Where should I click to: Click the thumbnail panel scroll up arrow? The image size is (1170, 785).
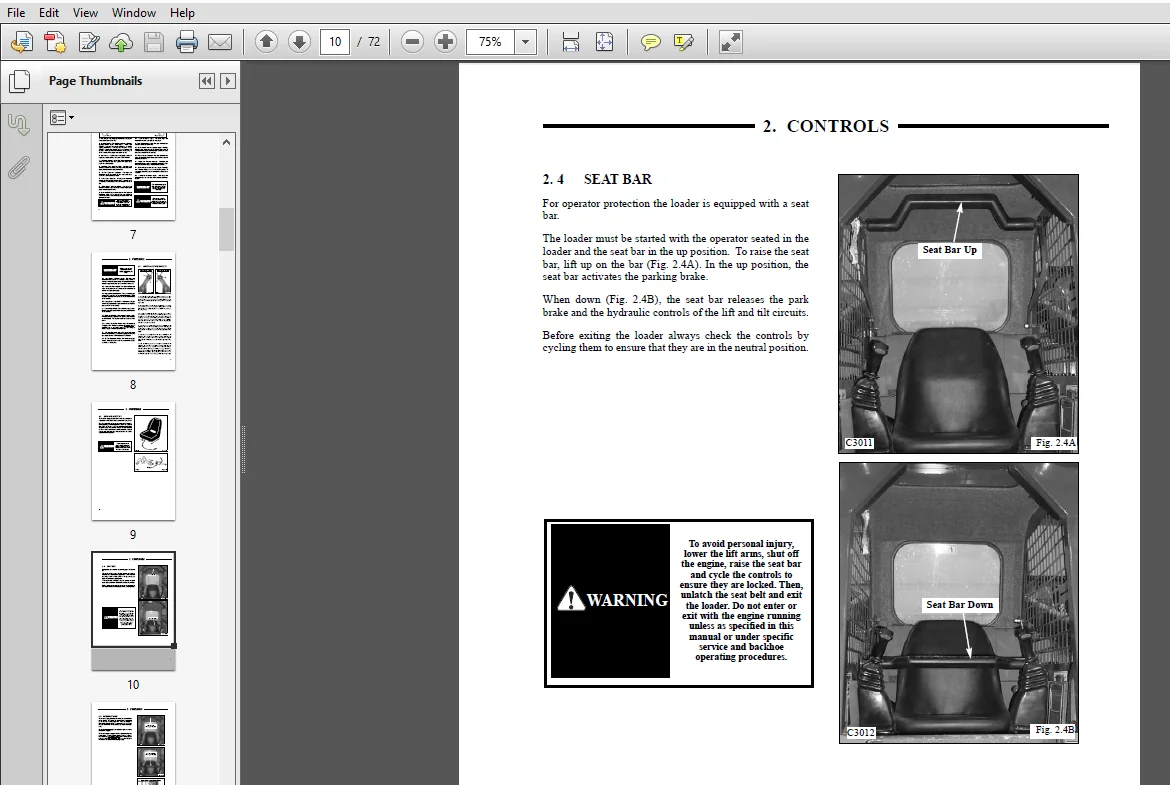coord(226,142)
